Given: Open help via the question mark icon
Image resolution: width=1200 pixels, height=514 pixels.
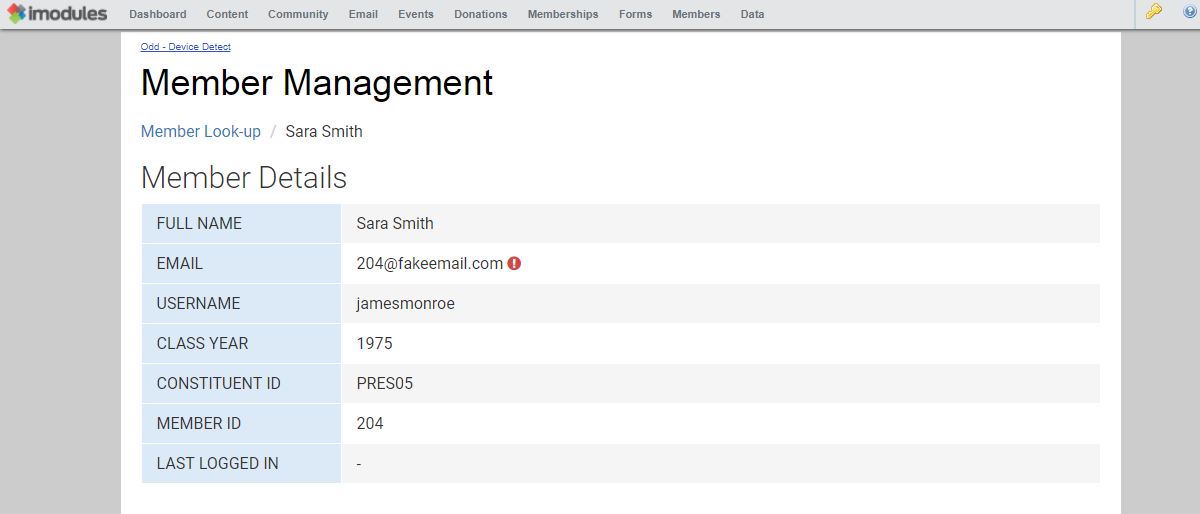Looking at the screenshot, I should tap(1189, 12).
